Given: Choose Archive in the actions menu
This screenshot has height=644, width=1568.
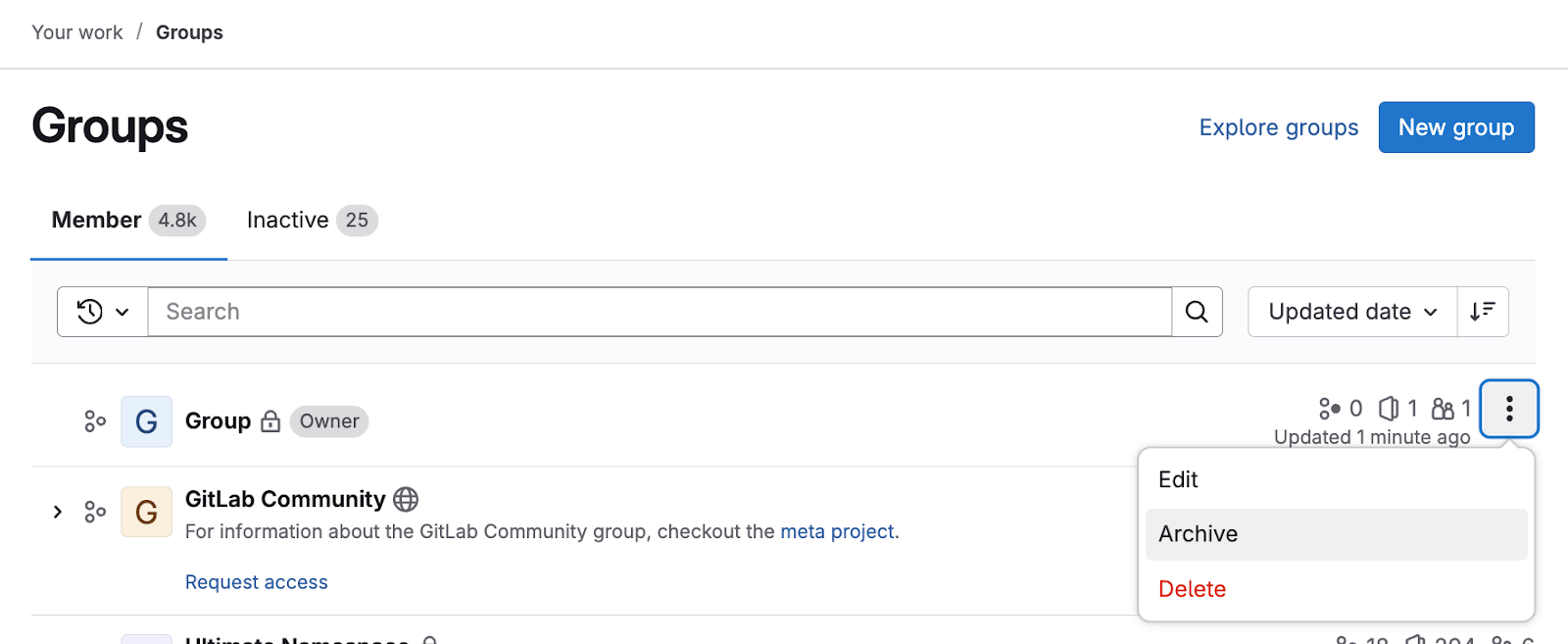Looking at the screenshot, I should pyautogui.click(x=1198, y=534).
